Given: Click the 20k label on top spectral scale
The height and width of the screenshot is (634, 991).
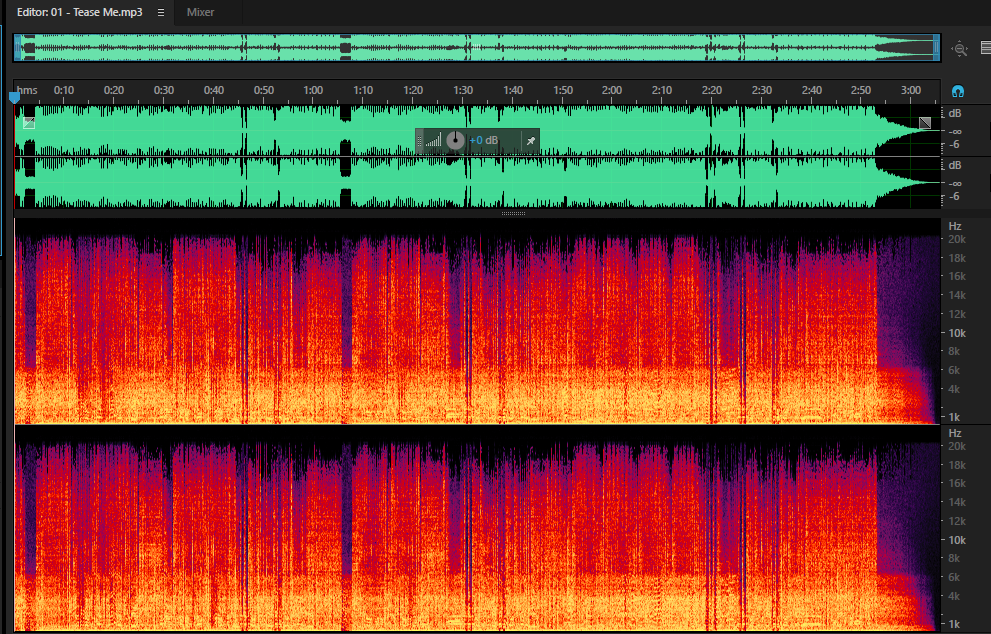Looking at the screenshot, I should click(x=957, y=240).
